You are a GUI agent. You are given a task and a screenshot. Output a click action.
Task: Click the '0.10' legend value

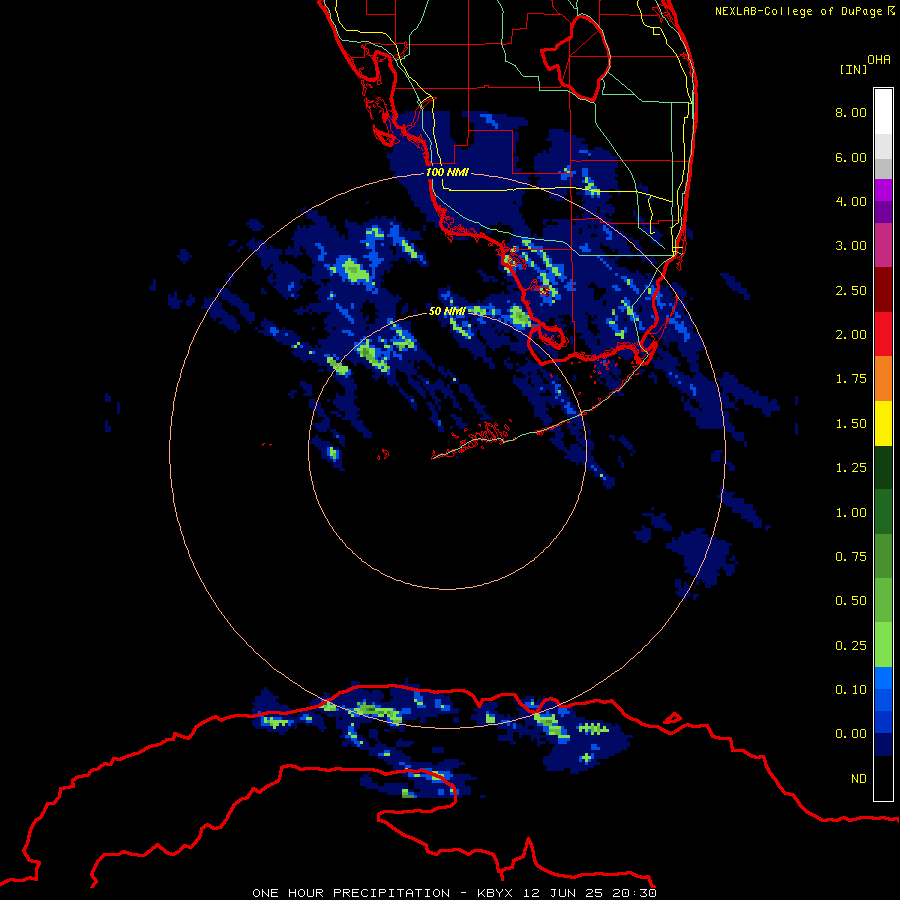pos(851,690)
